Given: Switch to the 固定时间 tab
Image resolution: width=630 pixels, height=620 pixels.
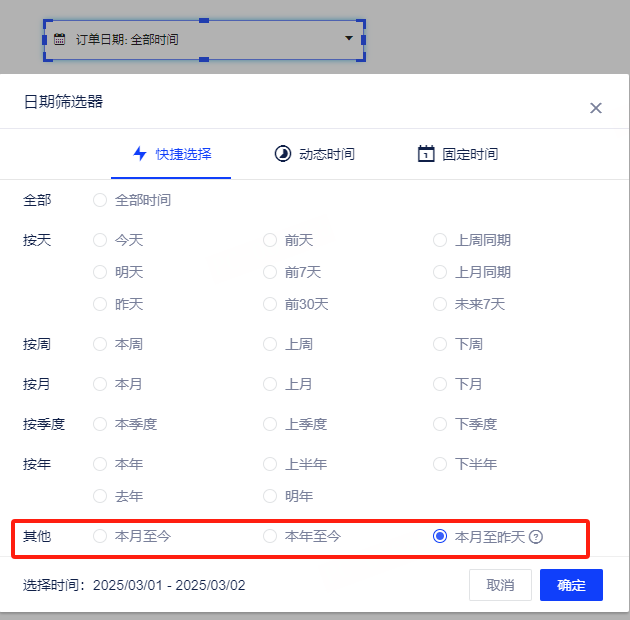Looking at the screenshot, I should coord(458,154).
